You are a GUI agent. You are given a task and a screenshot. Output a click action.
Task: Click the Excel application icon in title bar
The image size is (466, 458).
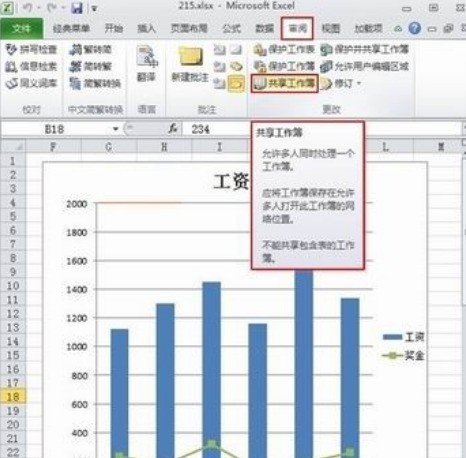(7, 8)
